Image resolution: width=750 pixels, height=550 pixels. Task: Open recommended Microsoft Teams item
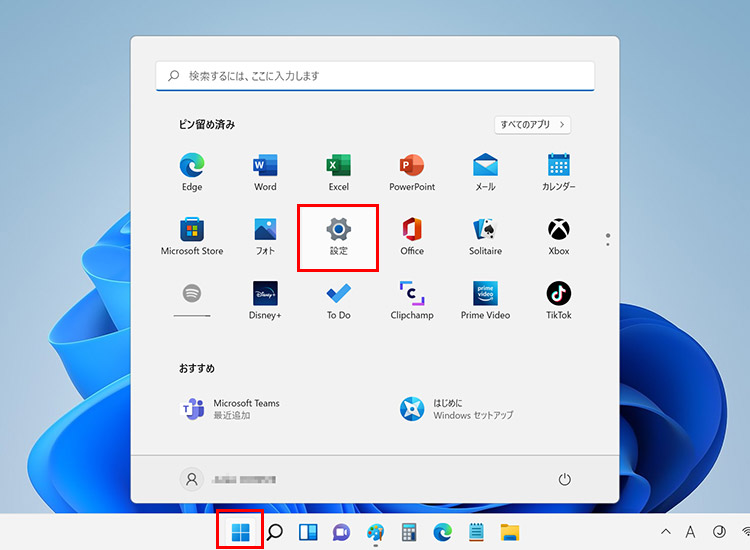point(230,408)
